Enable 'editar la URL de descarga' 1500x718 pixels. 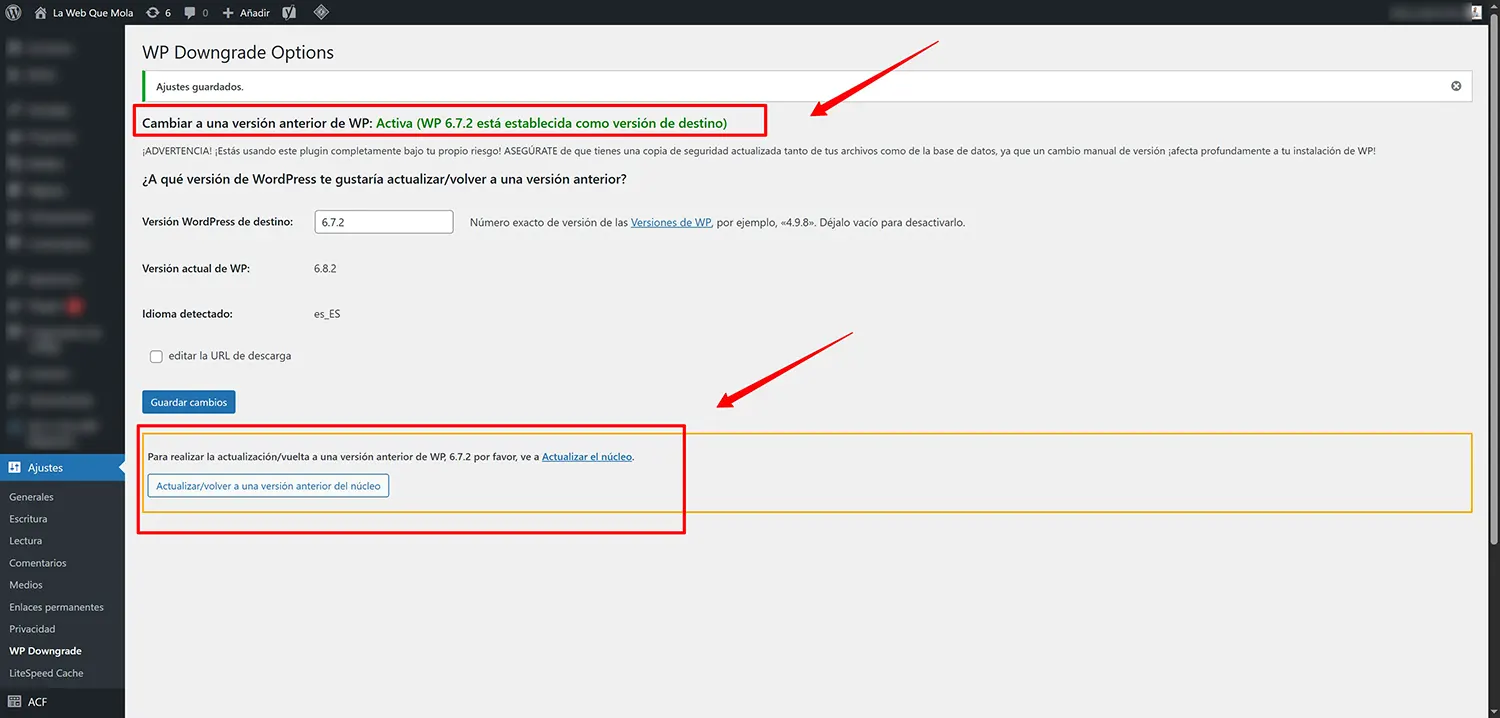click(156, 356)
